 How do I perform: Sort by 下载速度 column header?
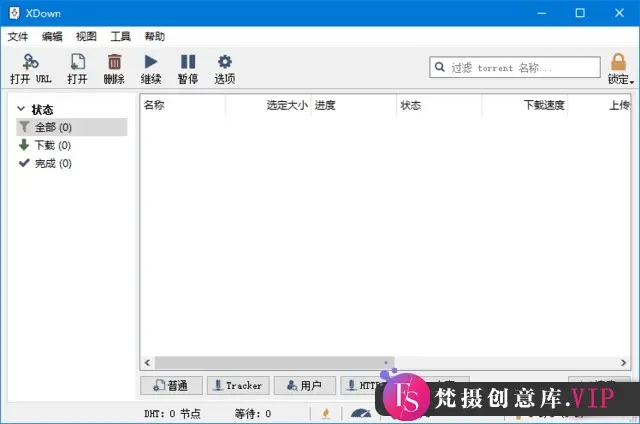coord(525,105)
